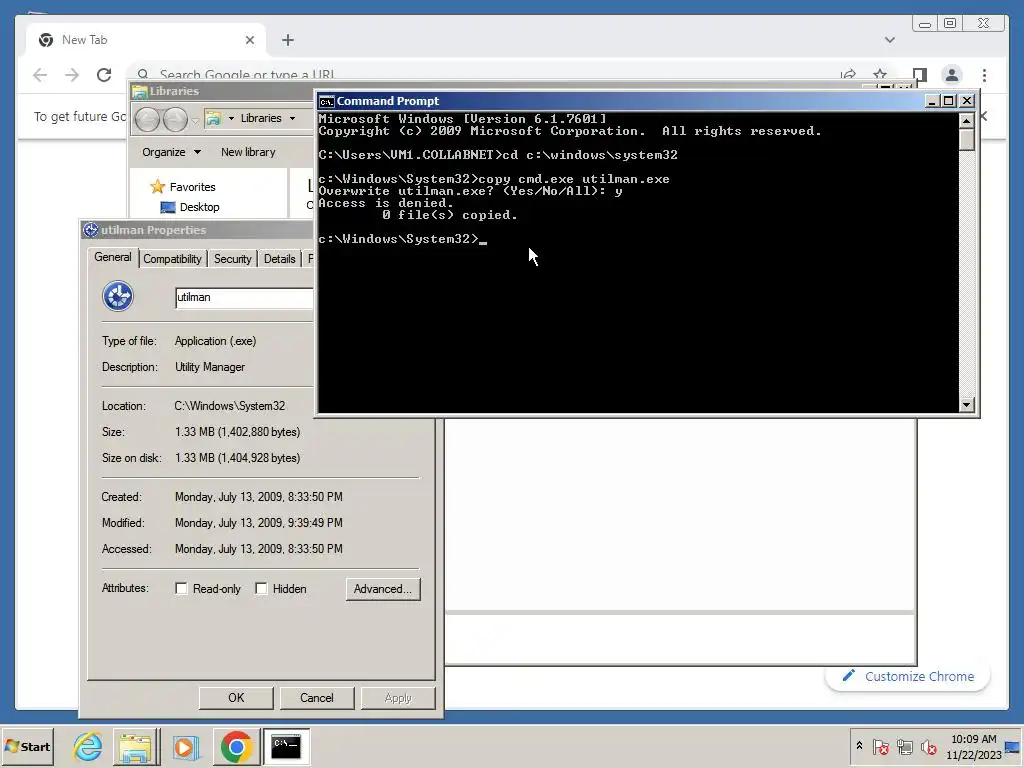Screen dimensions: 1024x768
Task: Click Action Center flag tray icon
Action: pyautogui.click(x=880, y=746)
